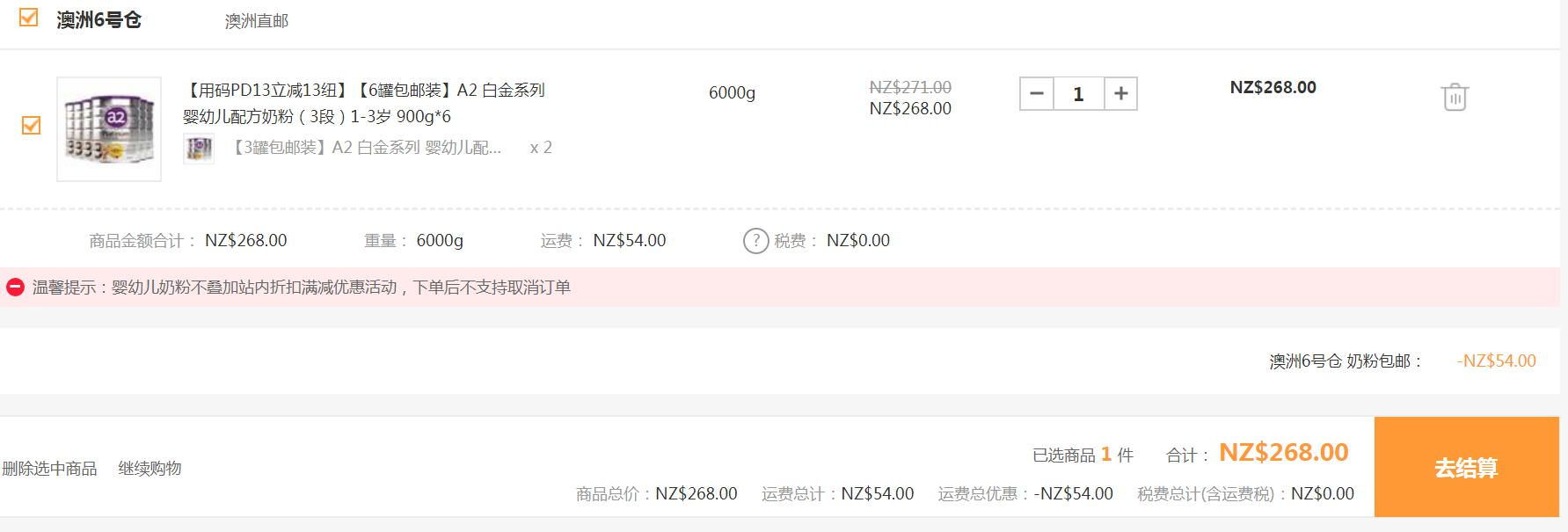Open the A2 six-can product thumbnail
Image resolution: width=1568 pixels, height=532 pixels.
(109, 129)
